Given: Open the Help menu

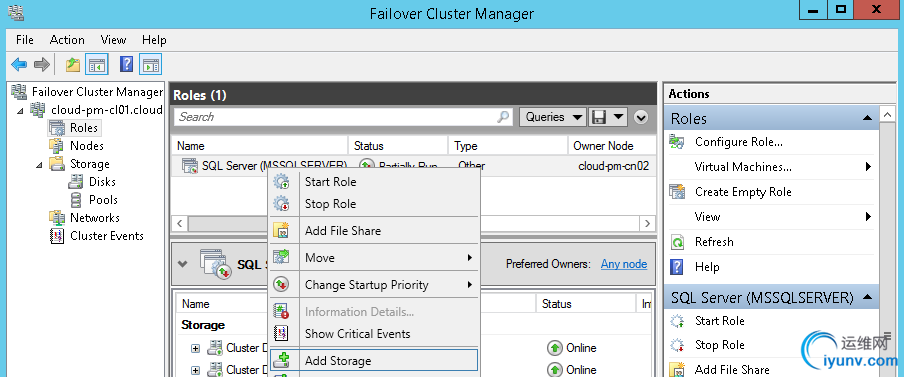Looking at the screenshot, I should point(154,40).
